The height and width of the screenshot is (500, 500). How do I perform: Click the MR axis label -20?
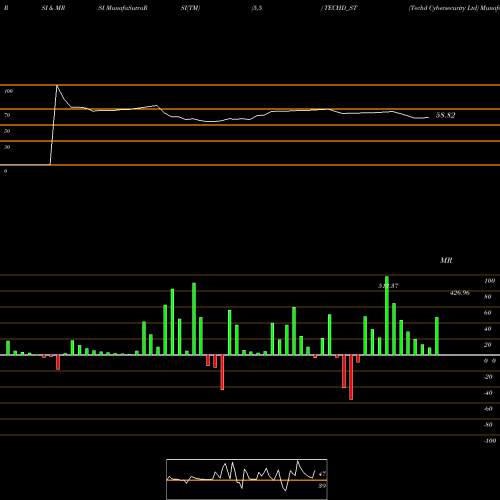tap(488, 377)
